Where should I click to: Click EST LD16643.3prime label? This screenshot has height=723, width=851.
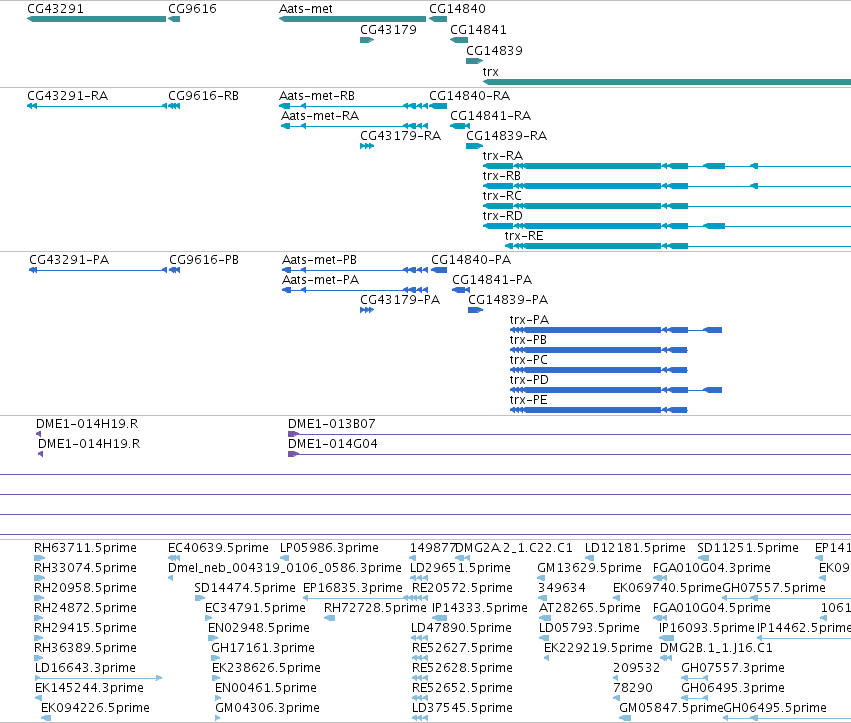[85, 668]
